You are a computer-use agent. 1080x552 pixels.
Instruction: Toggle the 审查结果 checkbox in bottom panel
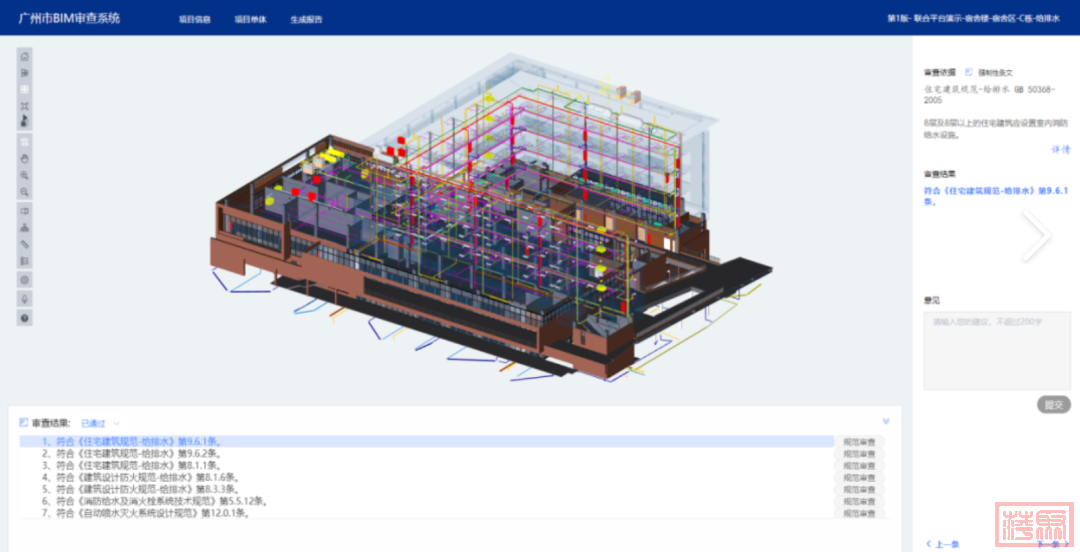tap(24, 423)
